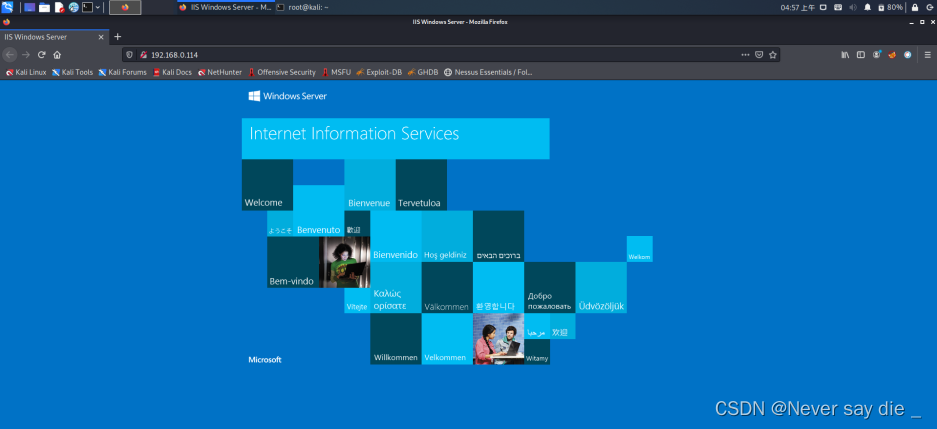Click the photo of person with laptop
The width and height of the screenshot is (937, 429).
[x=345, y=262]
